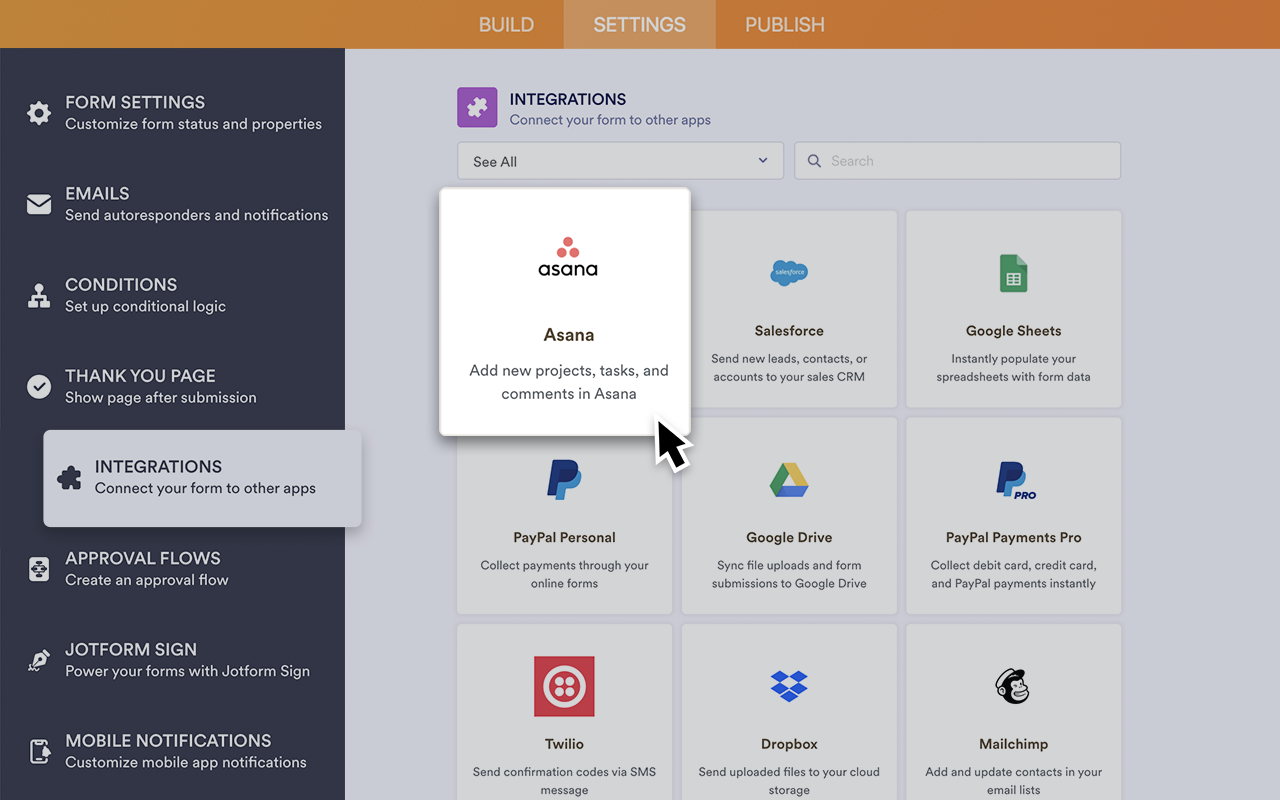The width and height of the screenshot is (1280, 800).
Task: Open the See All filter dropdown
Action: pos(620,160)
